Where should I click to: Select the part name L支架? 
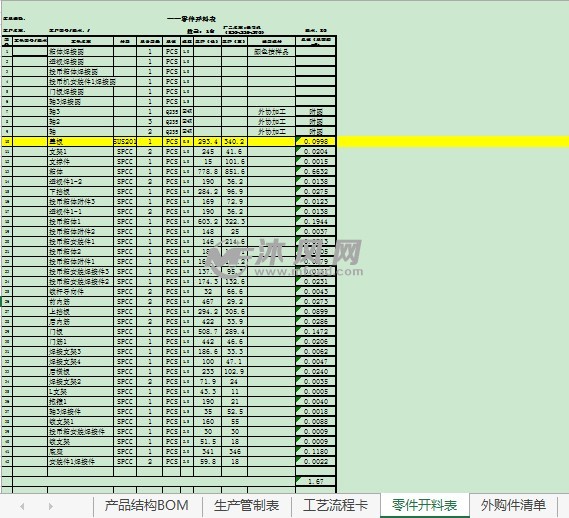(58, 392)
